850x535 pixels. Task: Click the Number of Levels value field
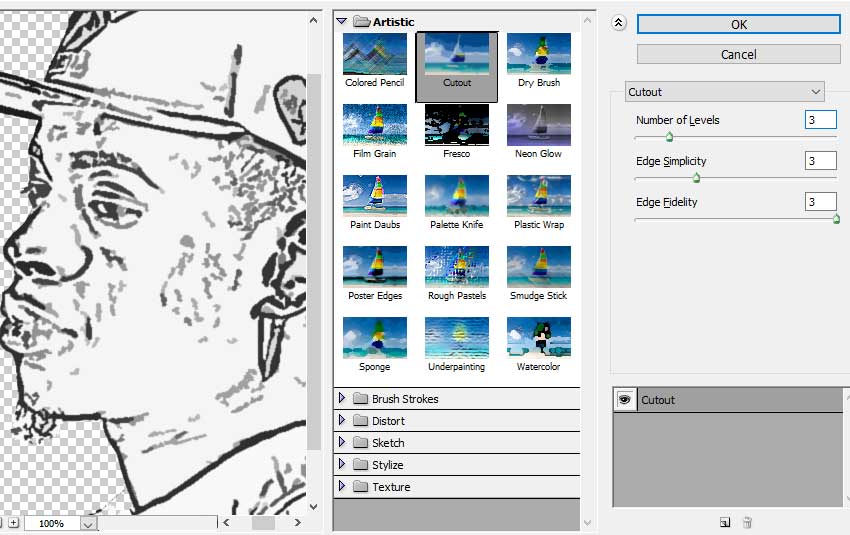(820, 120)
